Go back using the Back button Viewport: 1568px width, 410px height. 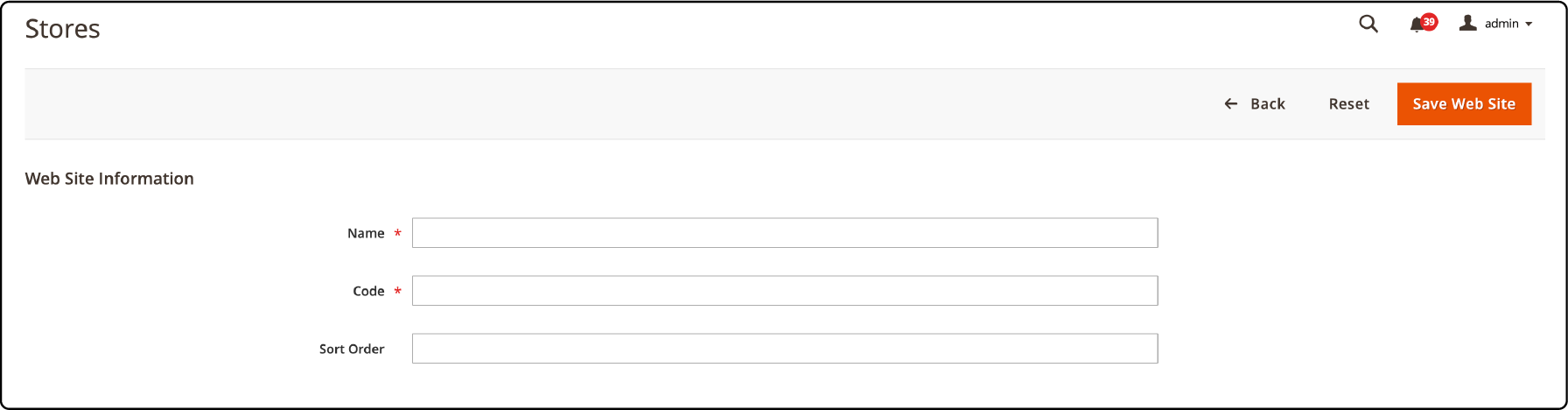[1255, 103]
